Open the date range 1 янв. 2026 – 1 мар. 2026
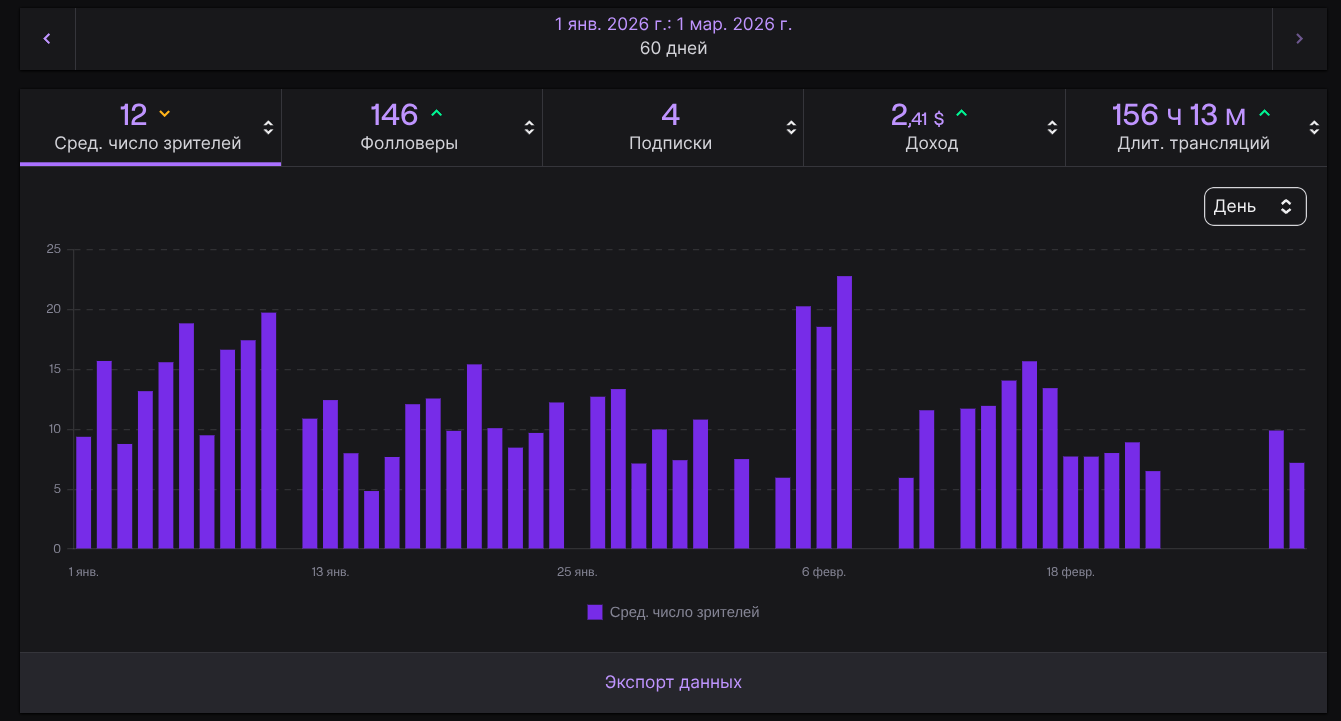 673,24
